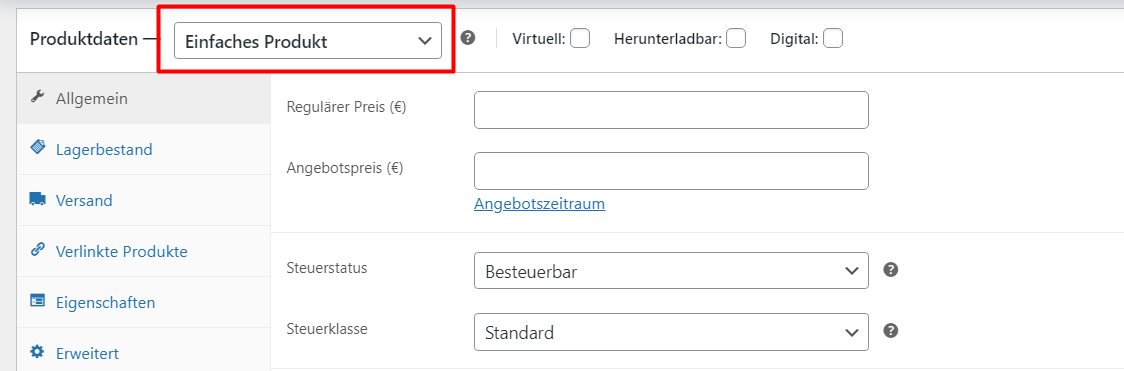Click the gear icon for Erweitert
This screenshot has width=1124, height=371.
point(37,352)
